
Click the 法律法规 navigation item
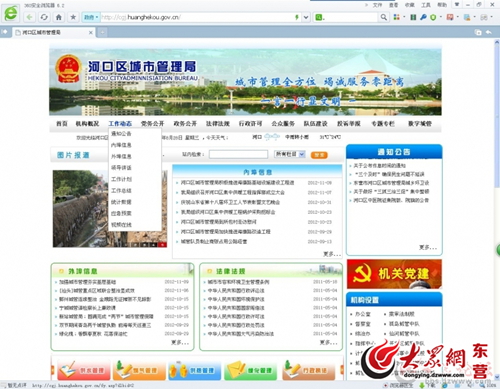click(x=218, y=124)
